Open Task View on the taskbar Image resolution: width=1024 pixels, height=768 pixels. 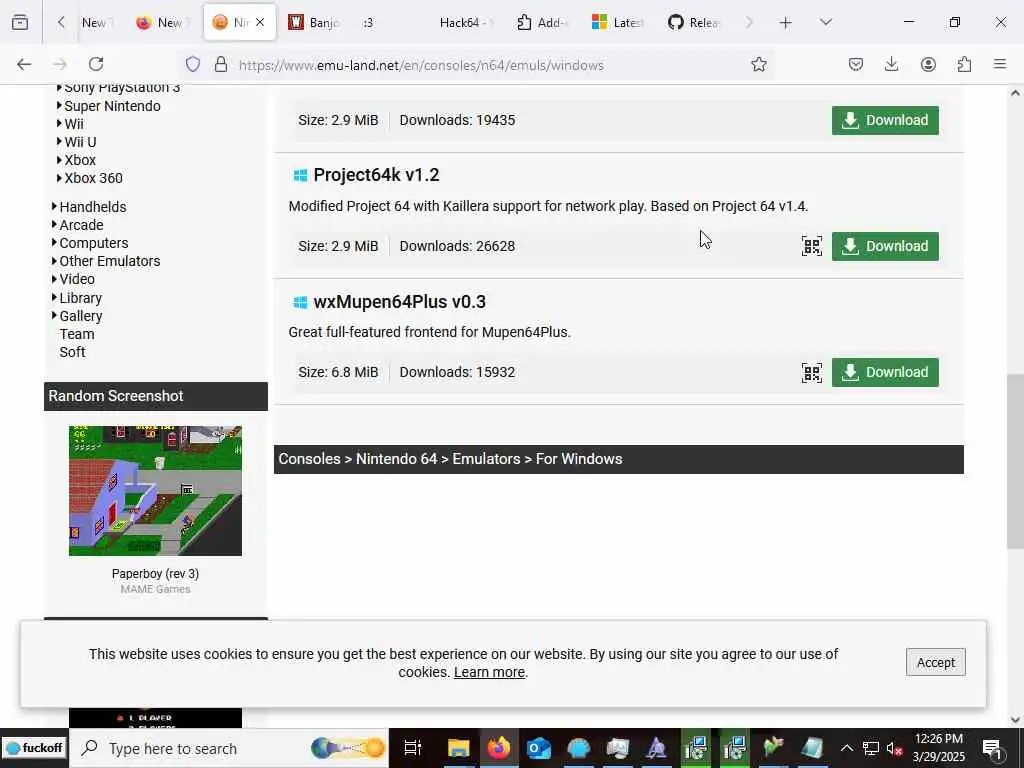click(x=413, y=748)
